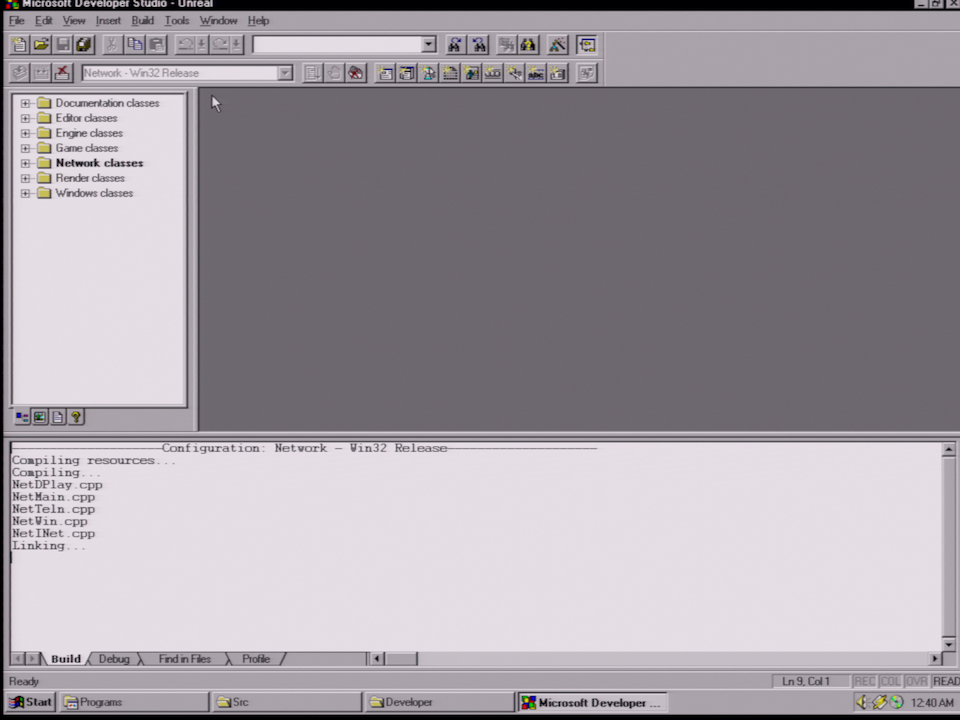Expand the Engine classes tree node
The image size is (960, 720).
[x=25, y=133]
